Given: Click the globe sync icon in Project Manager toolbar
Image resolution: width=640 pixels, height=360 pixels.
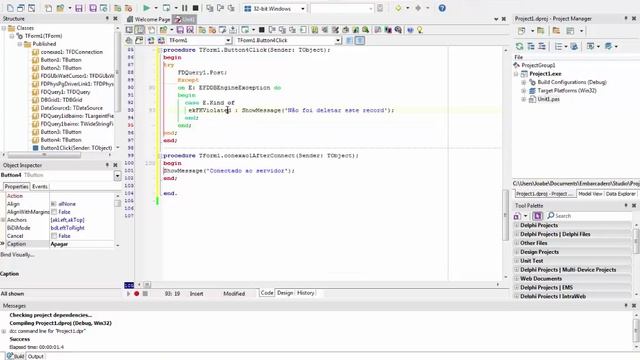Looking at the screenshot, I should (x=574, y=47).
